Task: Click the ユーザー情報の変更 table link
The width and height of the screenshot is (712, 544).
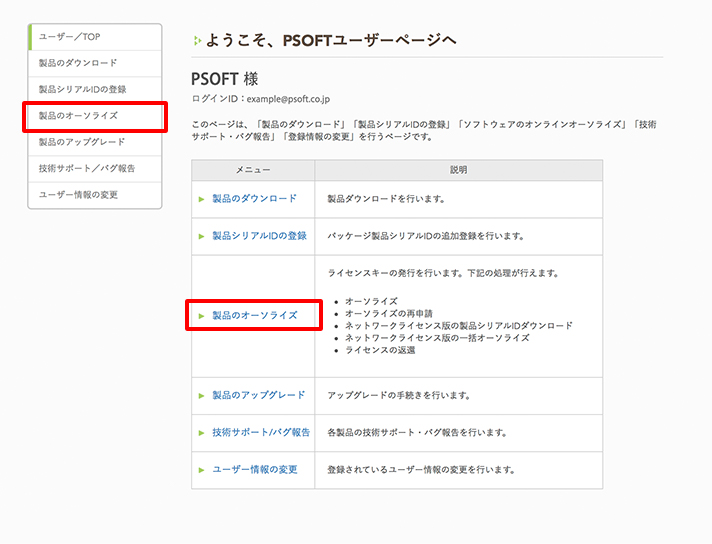Action: tap(255, 470)
